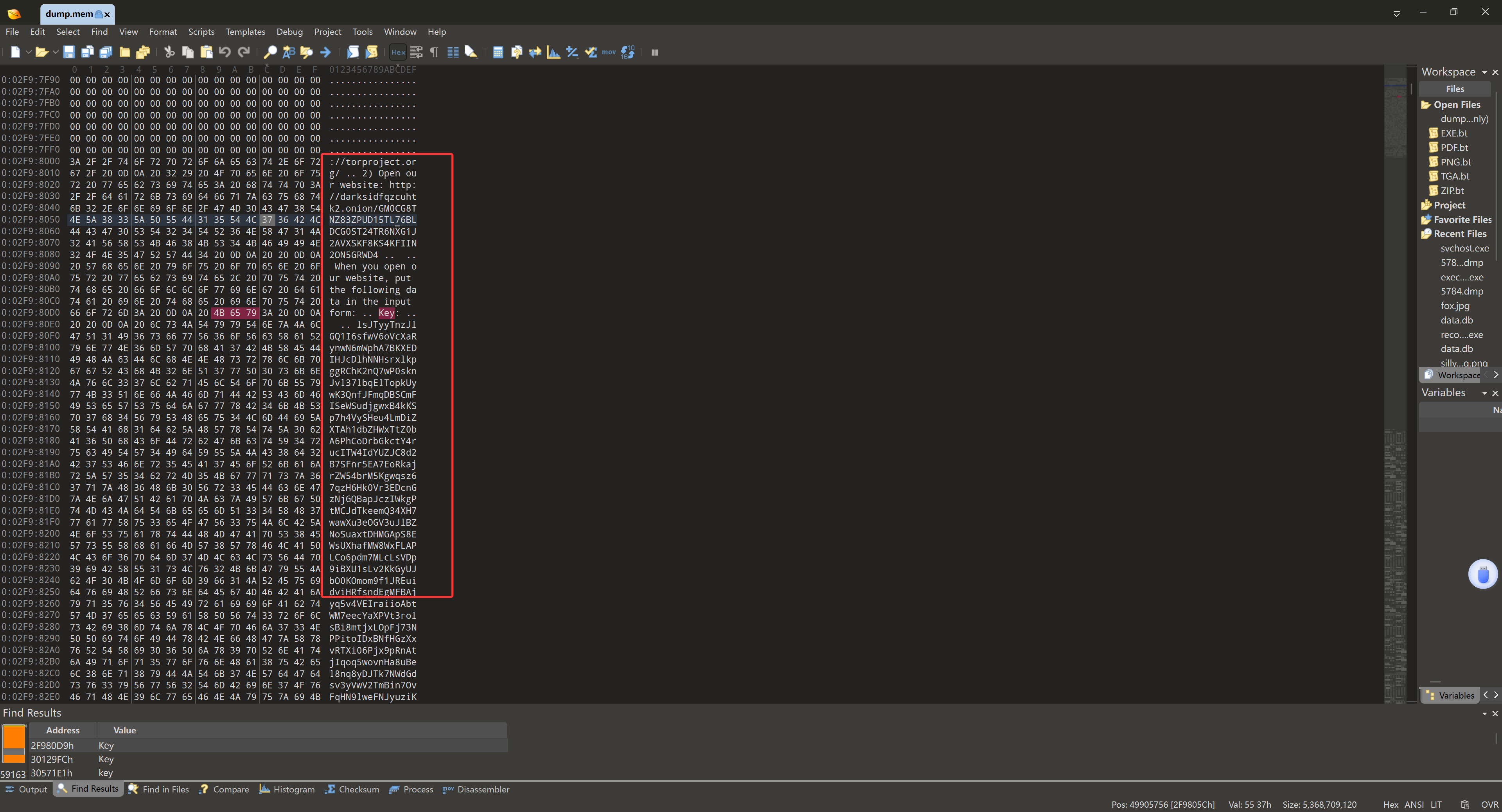Screen dimensions: 1502x812
Task: Click the Run Template toolbar icon
Action: (x=372, y=52)
